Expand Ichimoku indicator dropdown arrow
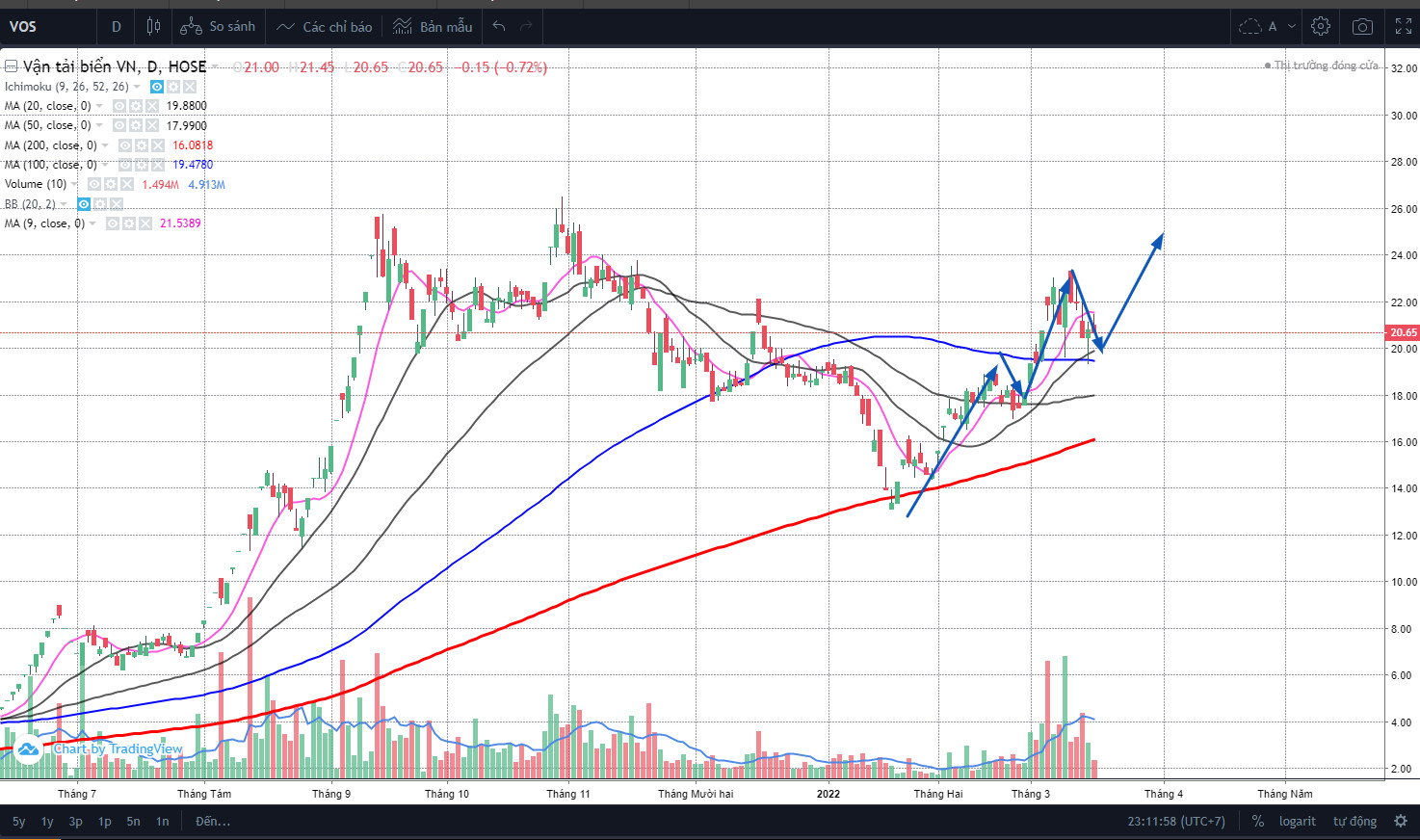1420x840 pixels. (138, 87)
